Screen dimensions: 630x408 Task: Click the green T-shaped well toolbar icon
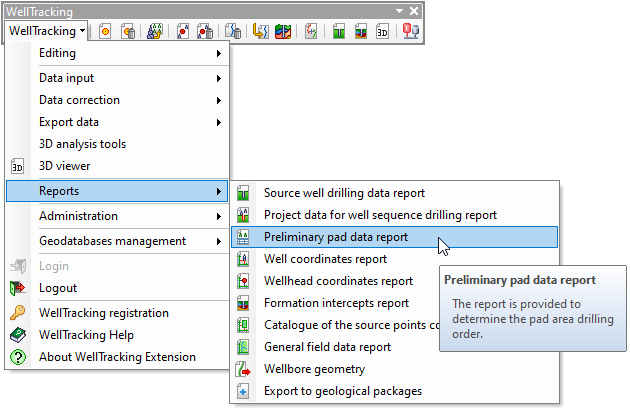tap(339, 31)
